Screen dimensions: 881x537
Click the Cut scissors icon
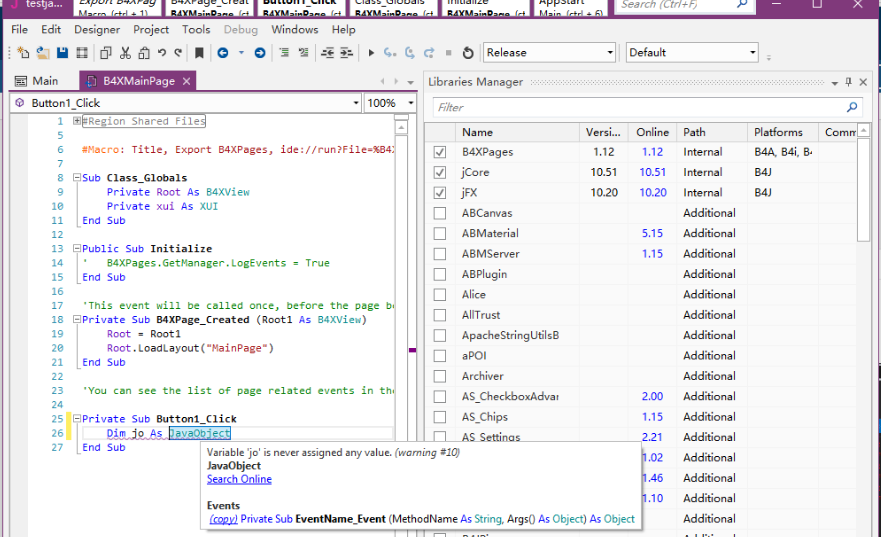coord(126,53)
